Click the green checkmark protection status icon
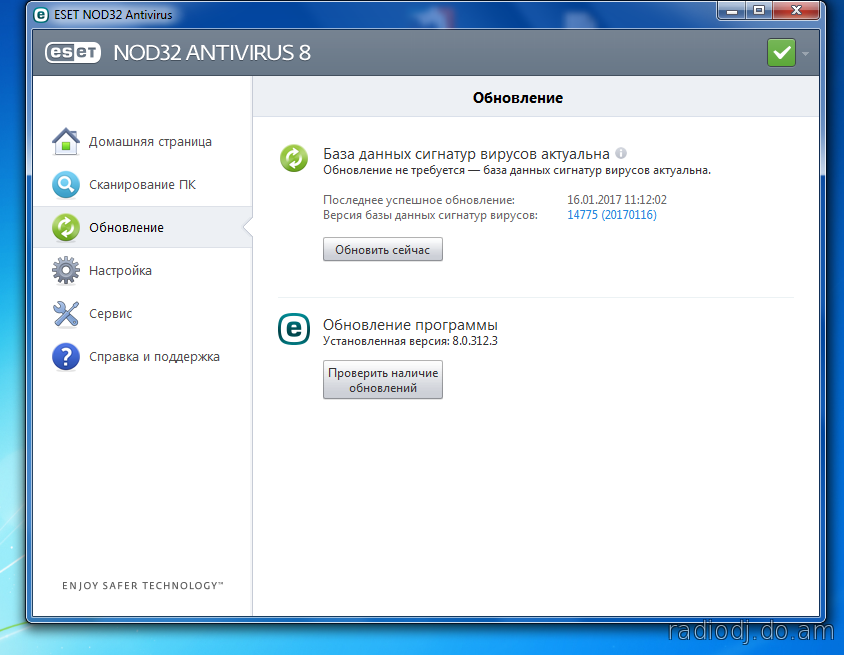 [x=782, y=53]
